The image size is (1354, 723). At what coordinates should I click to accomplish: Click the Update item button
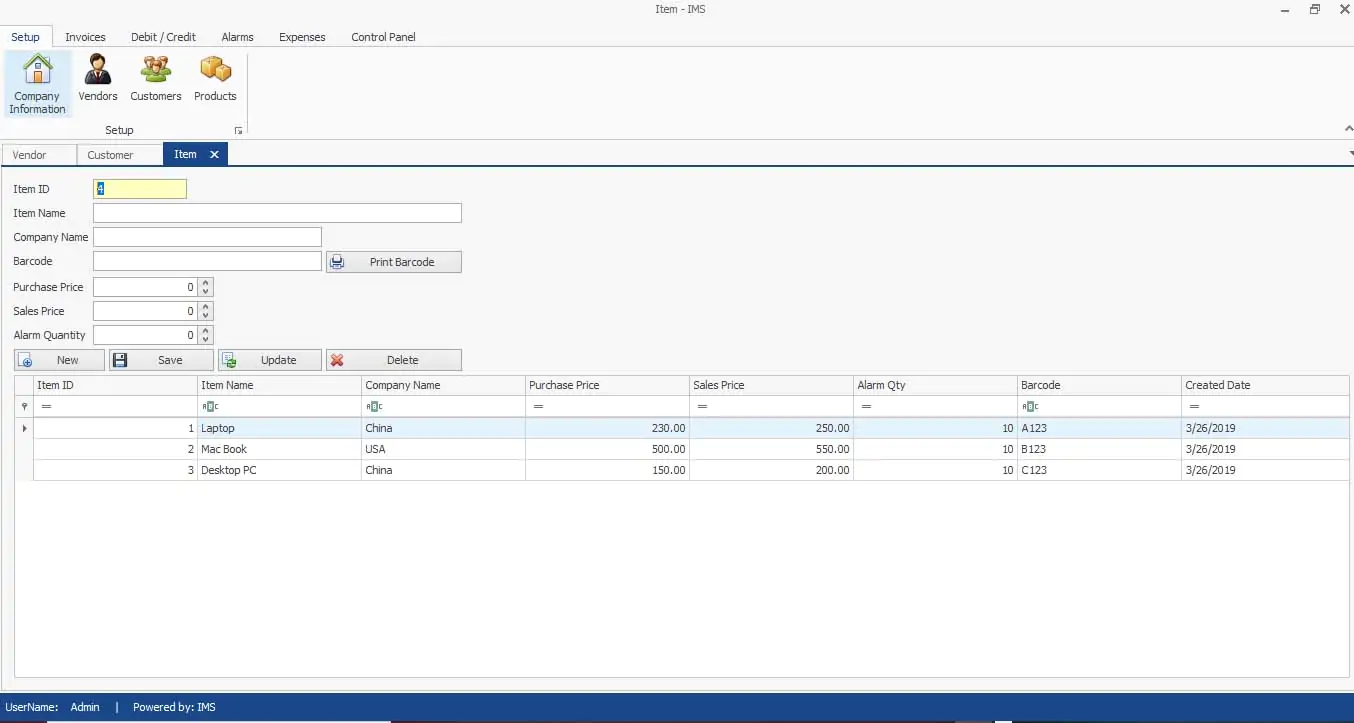click(x=270, y=360)
